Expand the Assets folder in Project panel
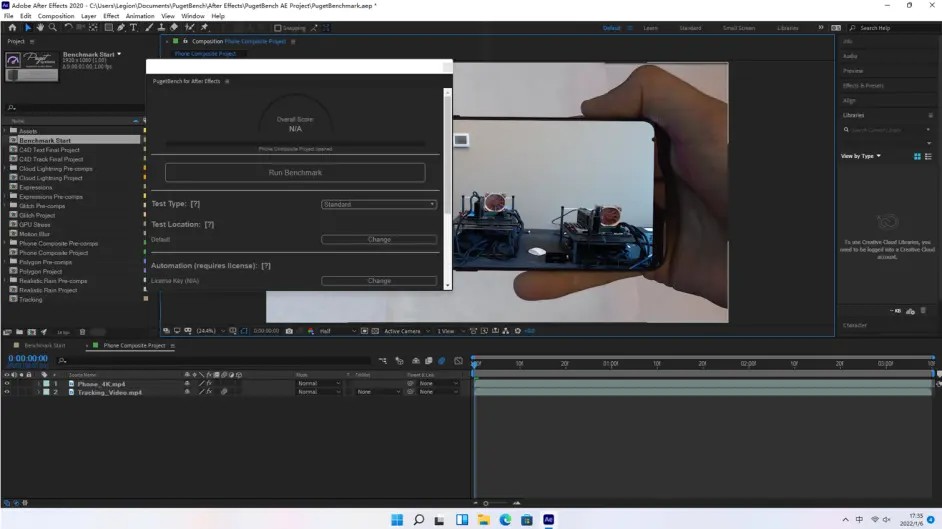 point(5,131)
